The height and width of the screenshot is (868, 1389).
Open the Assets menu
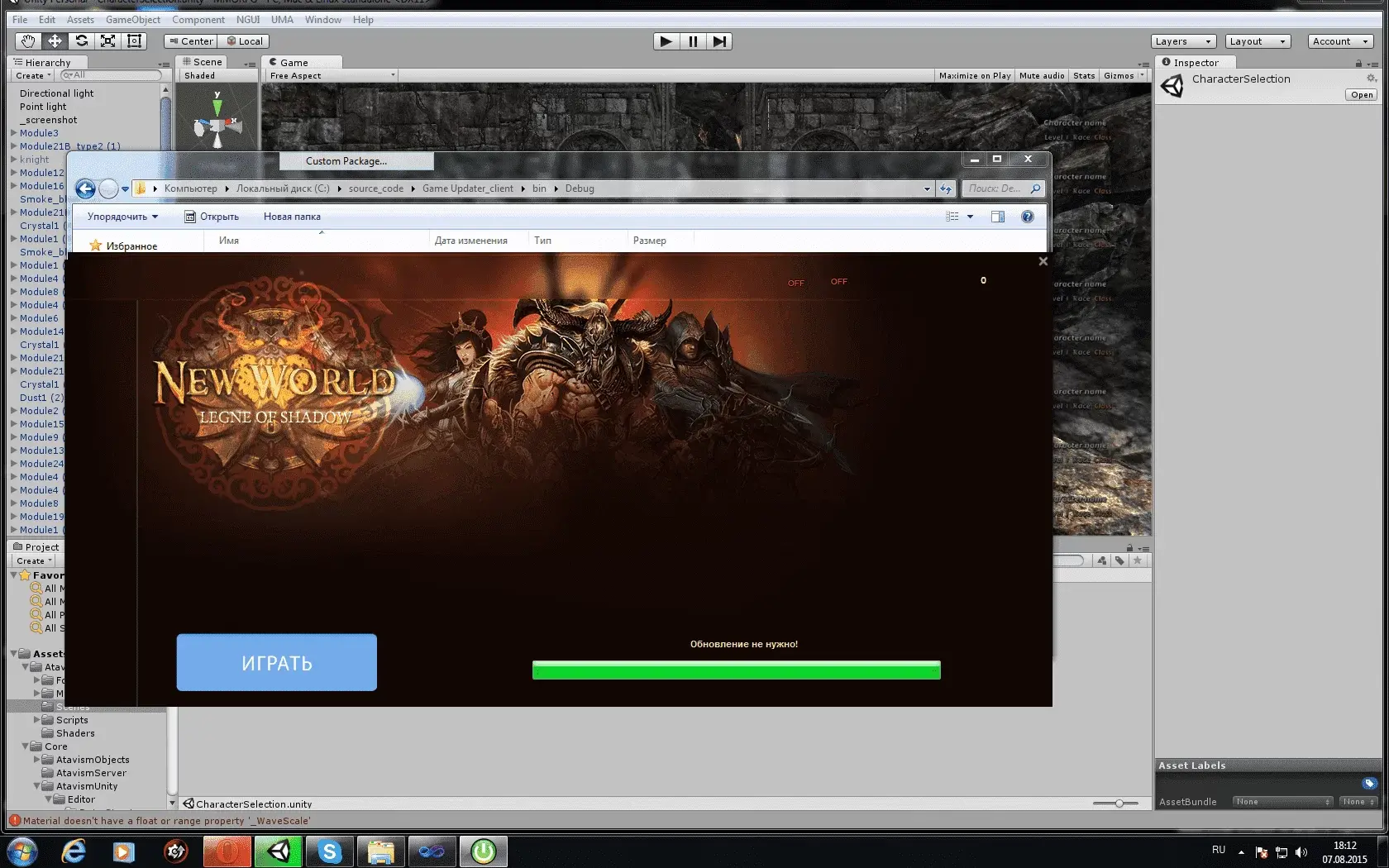pos(80,20)
